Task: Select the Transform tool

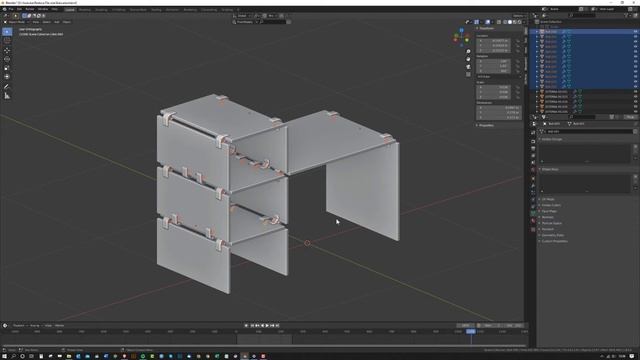Action: pos(7,76)
